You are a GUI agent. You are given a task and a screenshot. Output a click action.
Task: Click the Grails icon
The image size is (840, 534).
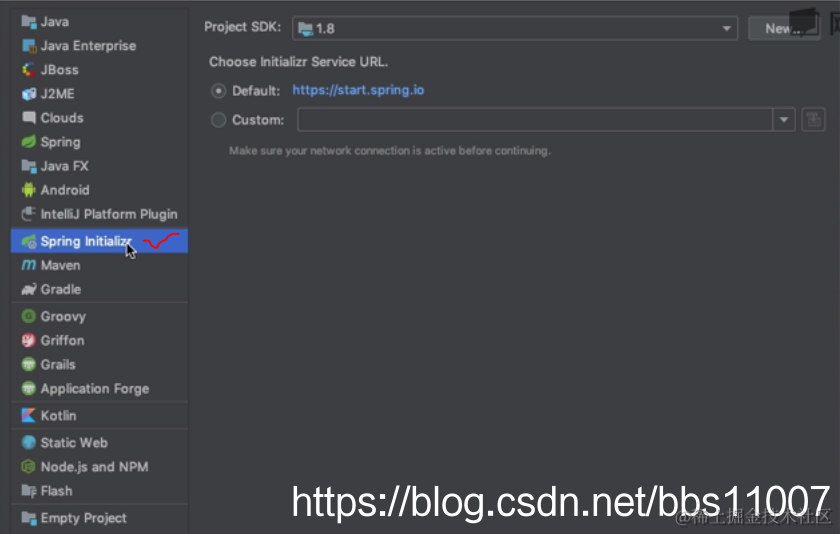pyautogui.click(x=28, y=364)
